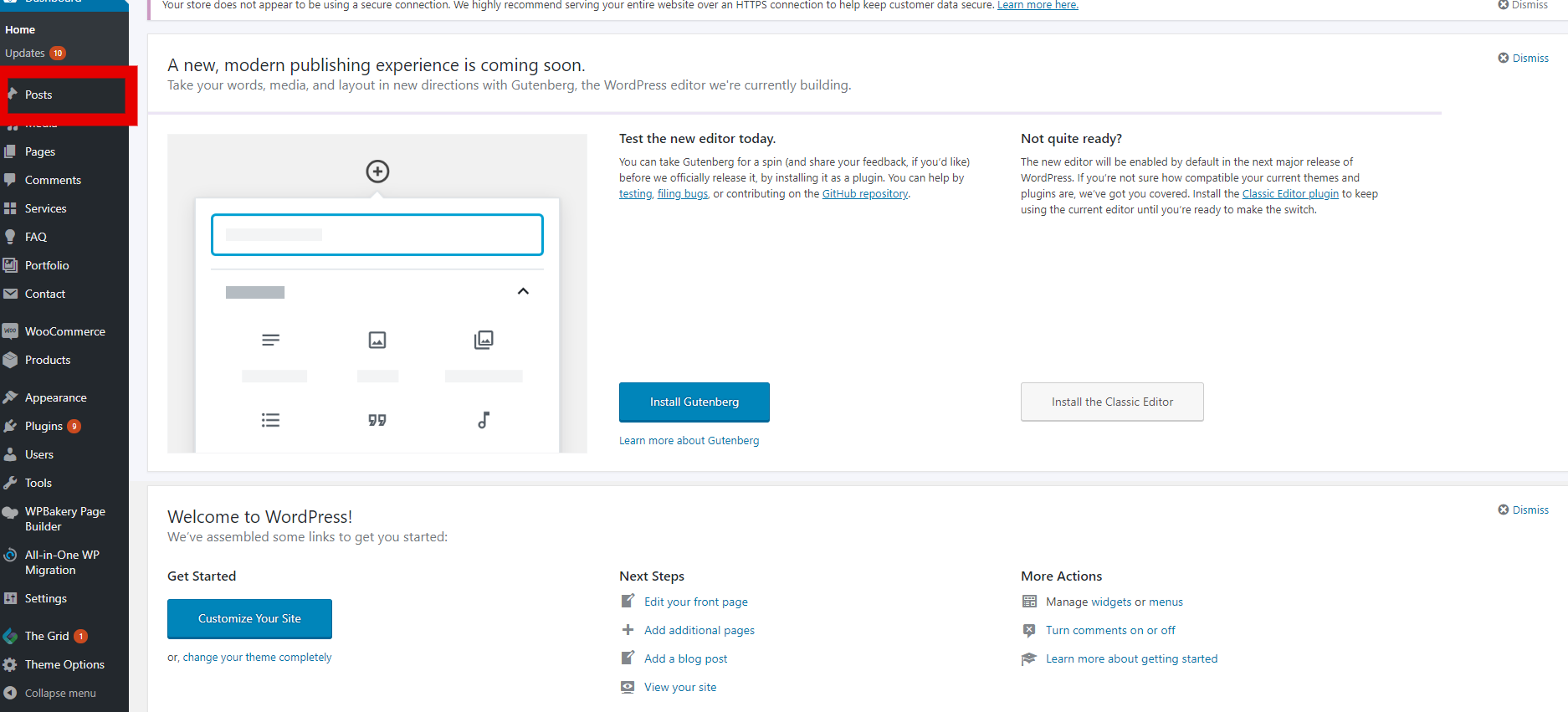
Task: Follow the testing link
Action: coord(635,194)
